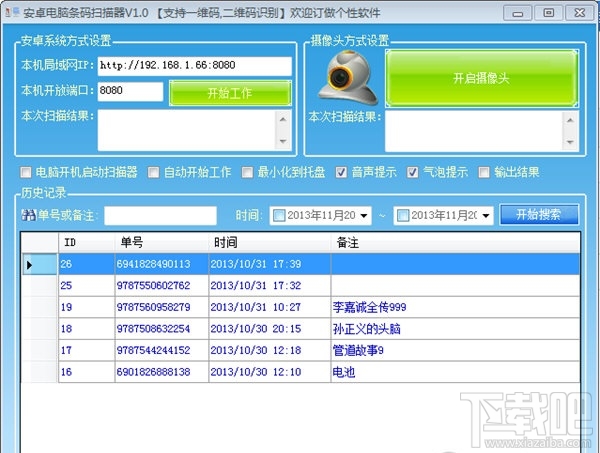600x453 pixels.
Task: Select the row indicator arrow for ID 26
Action: [x=29, y=264]
